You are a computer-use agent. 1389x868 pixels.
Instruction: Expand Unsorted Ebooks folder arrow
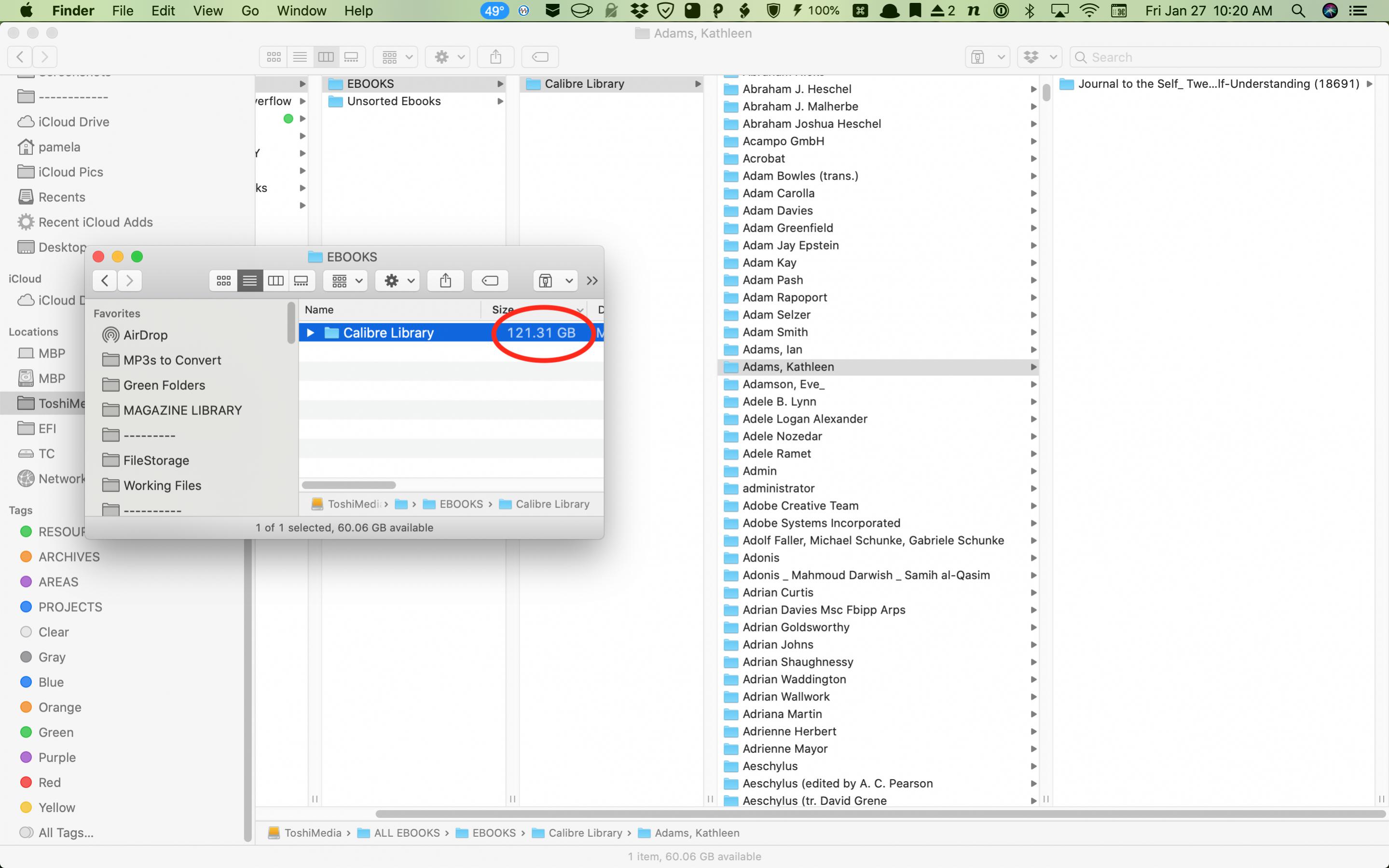(500, 101)
